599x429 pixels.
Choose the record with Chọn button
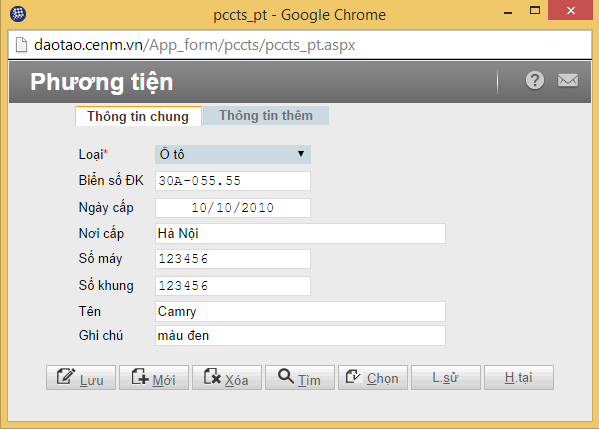pos(373,377)
